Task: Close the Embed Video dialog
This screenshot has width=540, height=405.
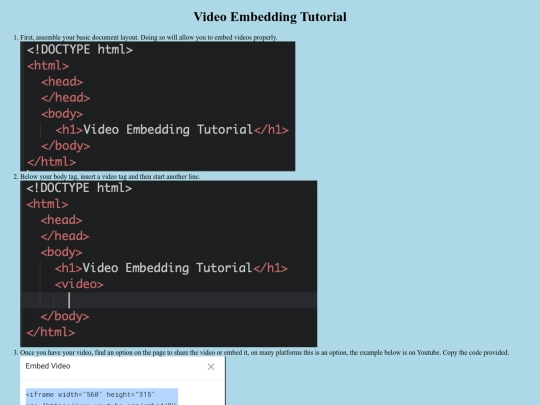Action: 211,367
